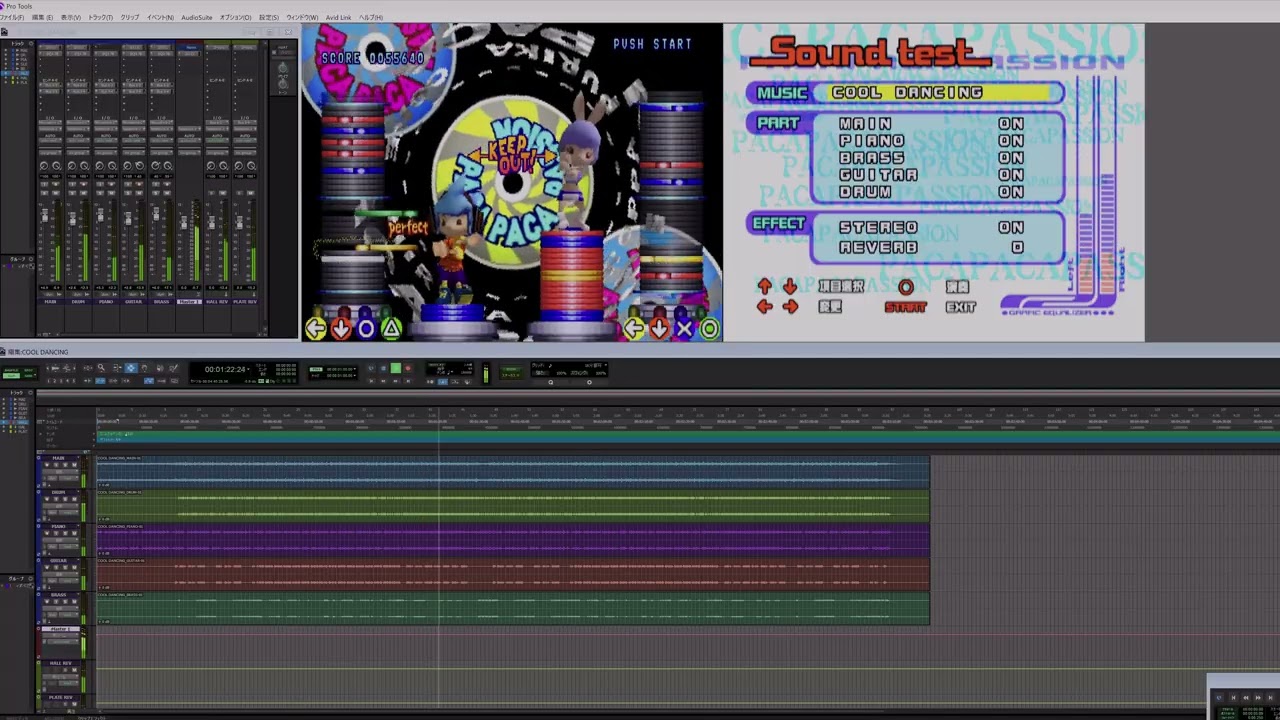This screenshot has height=720, width=1280.
Task: Adjust the MAIN channel fader in Mix window
Action: point(45,215)
